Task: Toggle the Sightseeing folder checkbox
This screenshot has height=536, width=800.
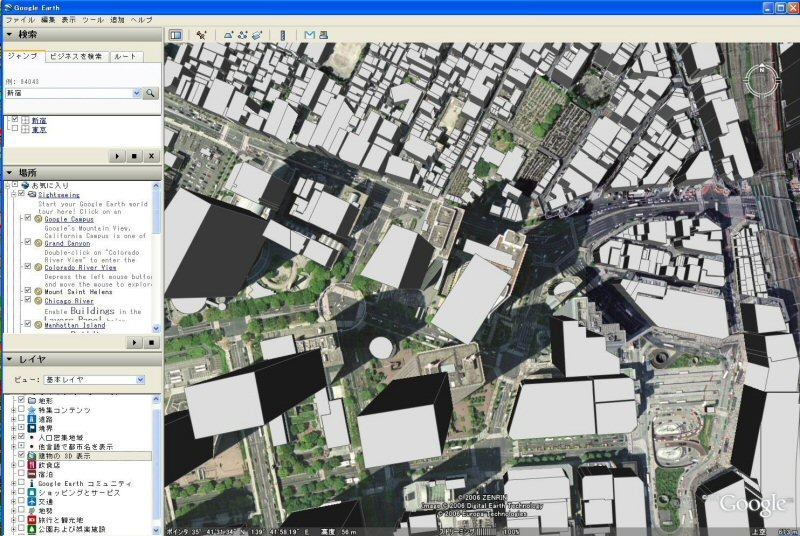Action: coord(21,194)
